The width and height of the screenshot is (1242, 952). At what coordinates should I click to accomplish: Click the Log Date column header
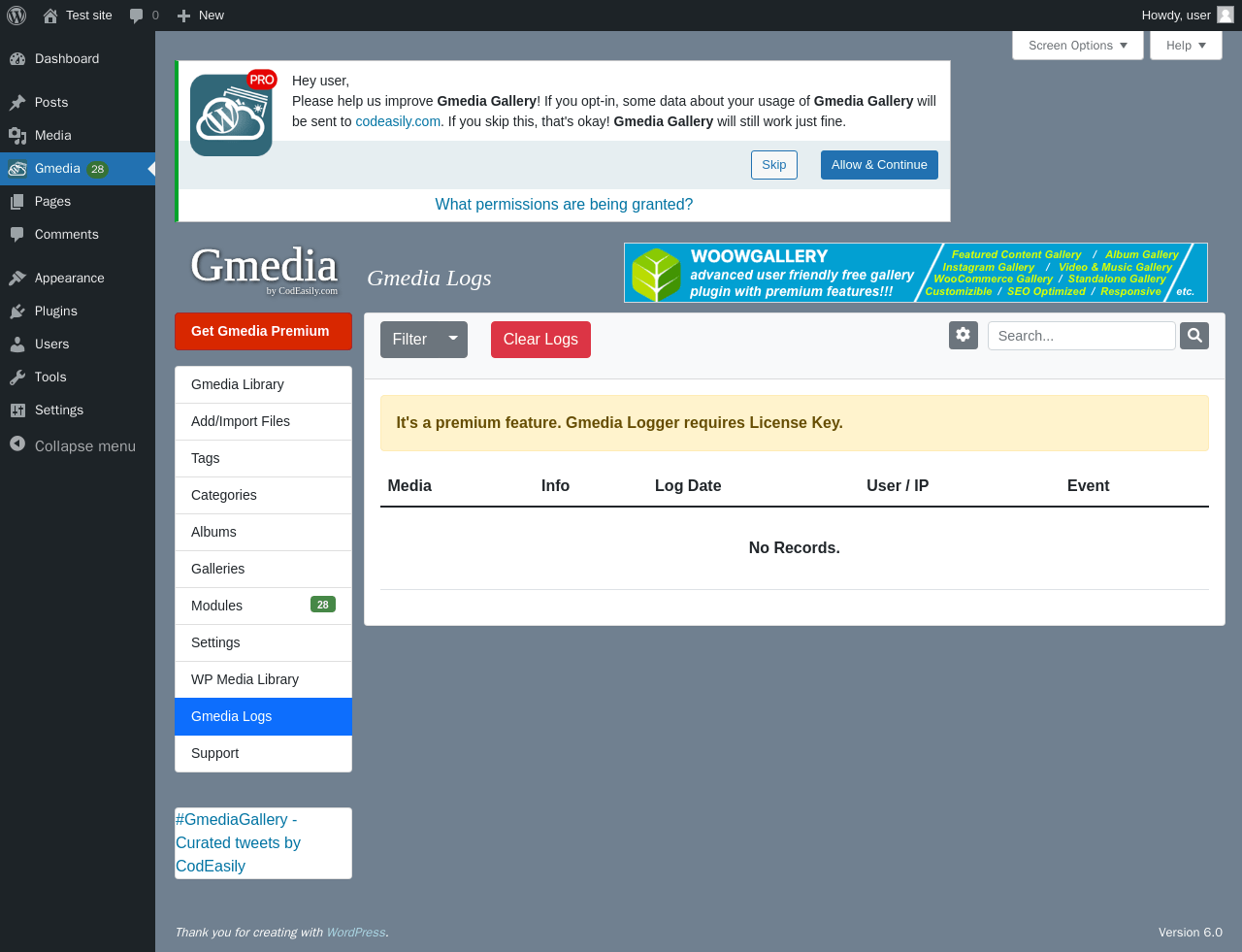(688, 486)
